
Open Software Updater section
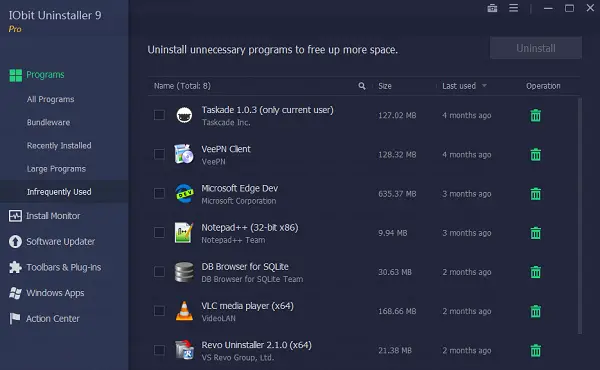point(60,242)
